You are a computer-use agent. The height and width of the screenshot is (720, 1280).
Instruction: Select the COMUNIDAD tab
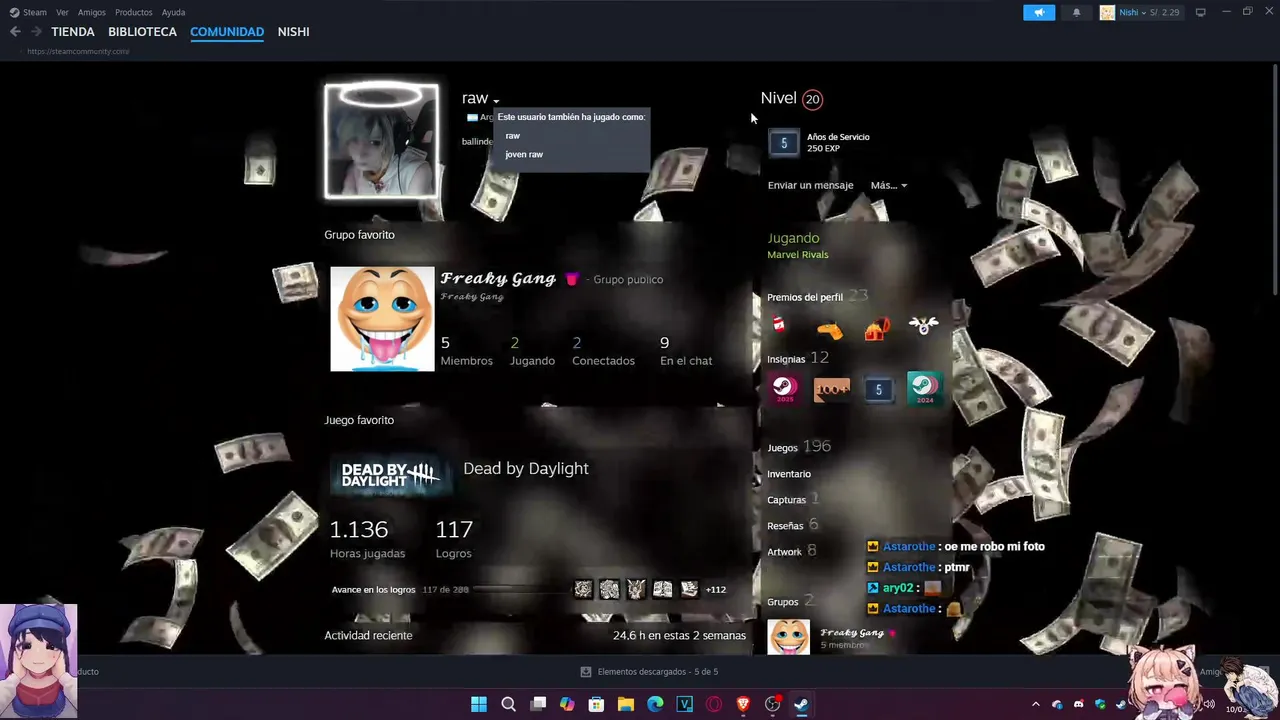227,32
